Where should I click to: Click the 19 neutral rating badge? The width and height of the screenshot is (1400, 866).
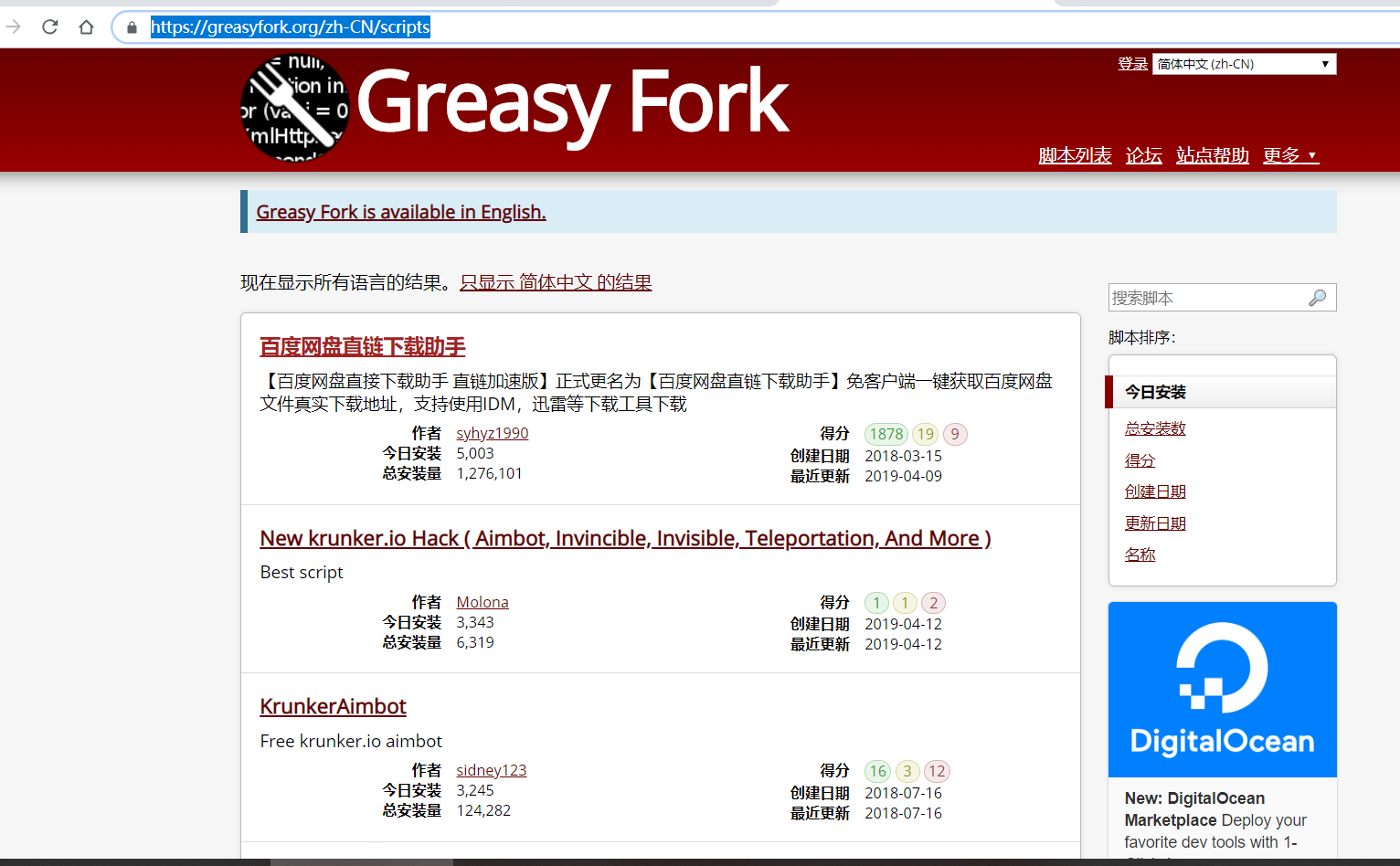point(926,434)
